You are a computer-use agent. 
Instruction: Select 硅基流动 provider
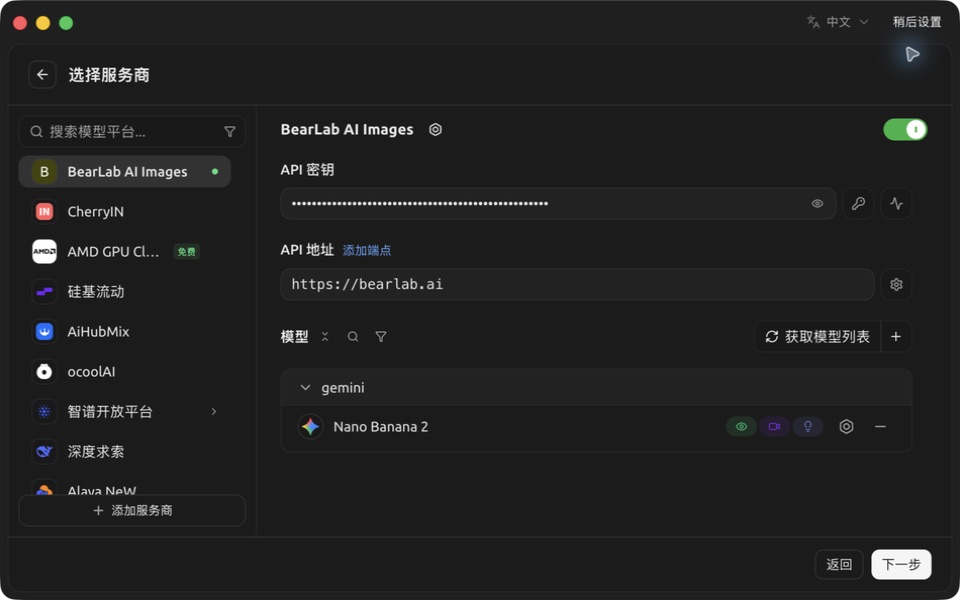point(125,292)
